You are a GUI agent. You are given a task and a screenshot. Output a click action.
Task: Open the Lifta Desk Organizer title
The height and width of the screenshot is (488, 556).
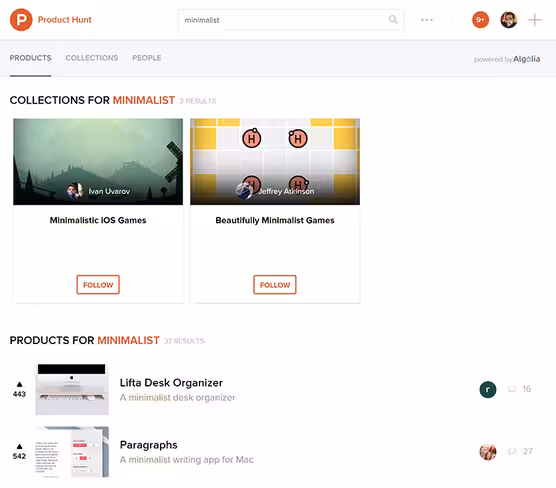pos(171,383)
